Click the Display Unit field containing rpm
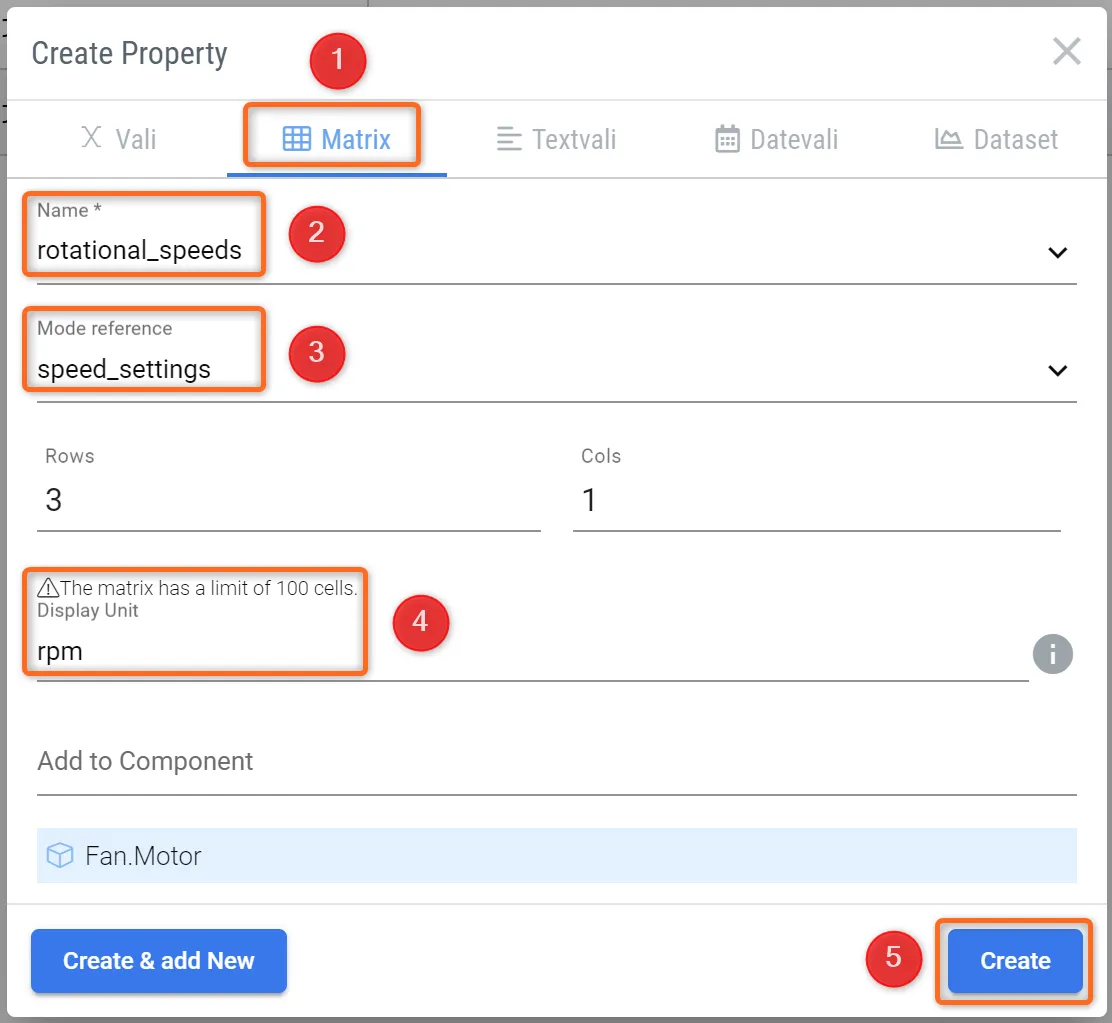 [530, 652]
